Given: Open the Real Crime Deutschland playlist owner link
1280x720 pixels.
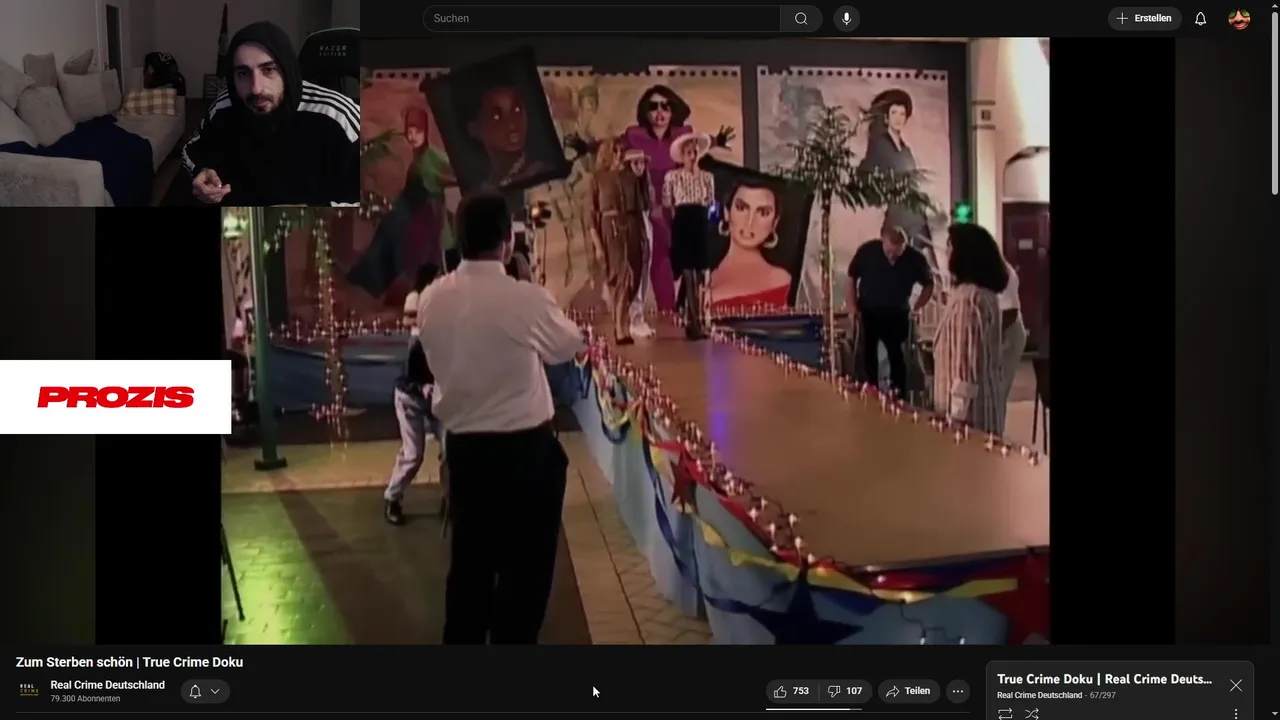Looking at the screenshot, I should 1039,695.
